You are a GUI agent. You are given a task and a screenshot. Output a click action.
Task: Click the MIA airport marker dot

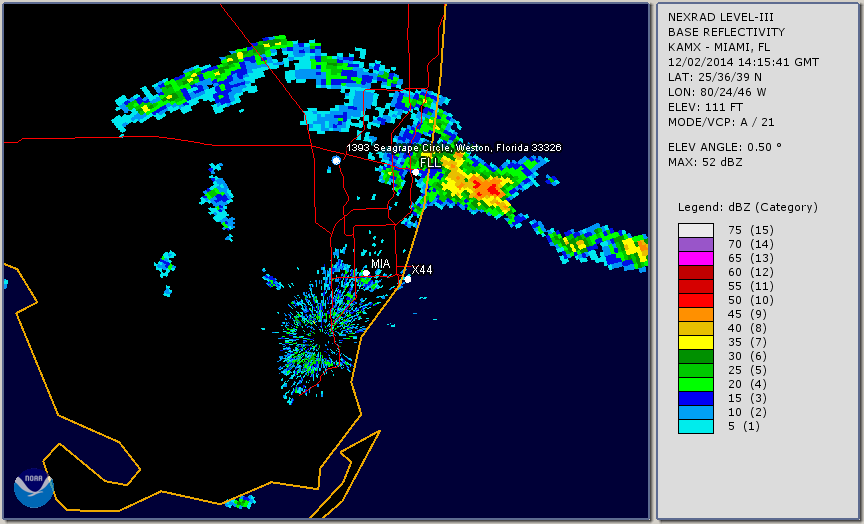366,273
